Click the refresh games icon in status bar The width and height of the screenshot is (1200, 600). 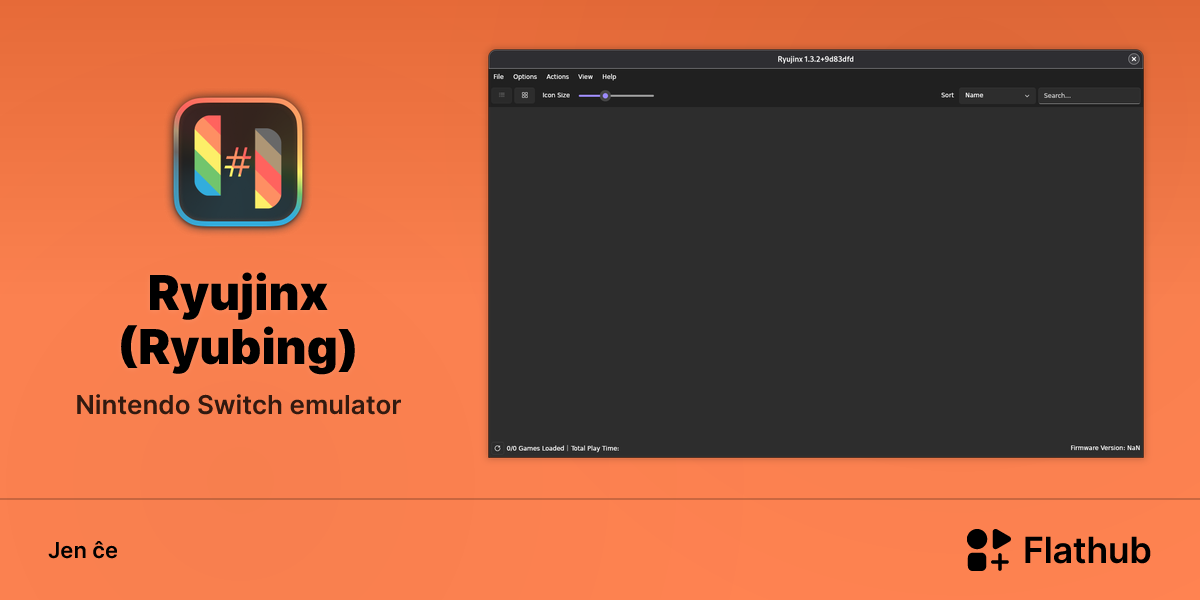click(x=497, y=448)
